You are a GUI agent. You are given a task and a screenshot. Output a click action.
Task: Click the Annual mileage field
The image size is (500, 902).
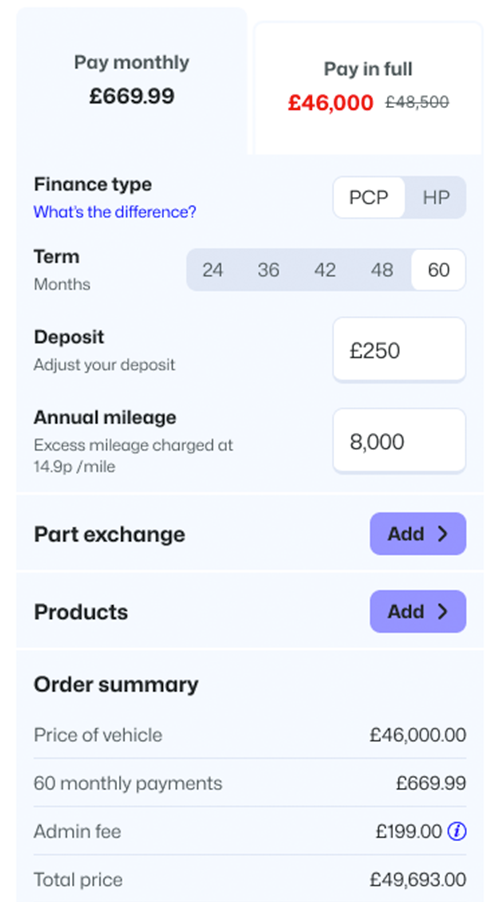click(399, 441)
